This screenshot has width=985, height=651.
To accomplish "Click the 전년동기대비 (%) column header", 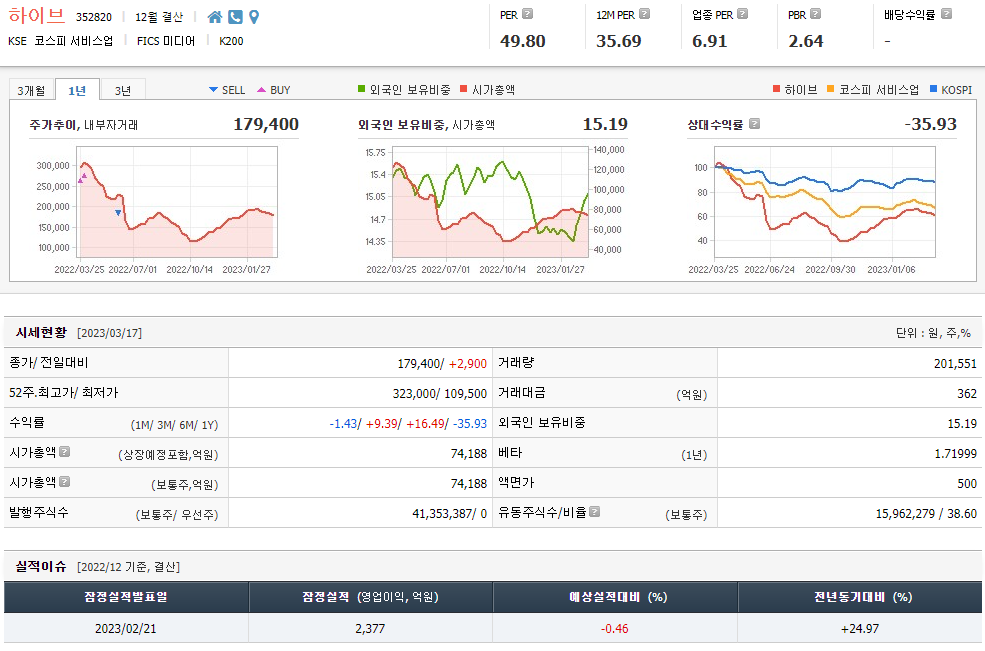I will (x=860, y=597).
